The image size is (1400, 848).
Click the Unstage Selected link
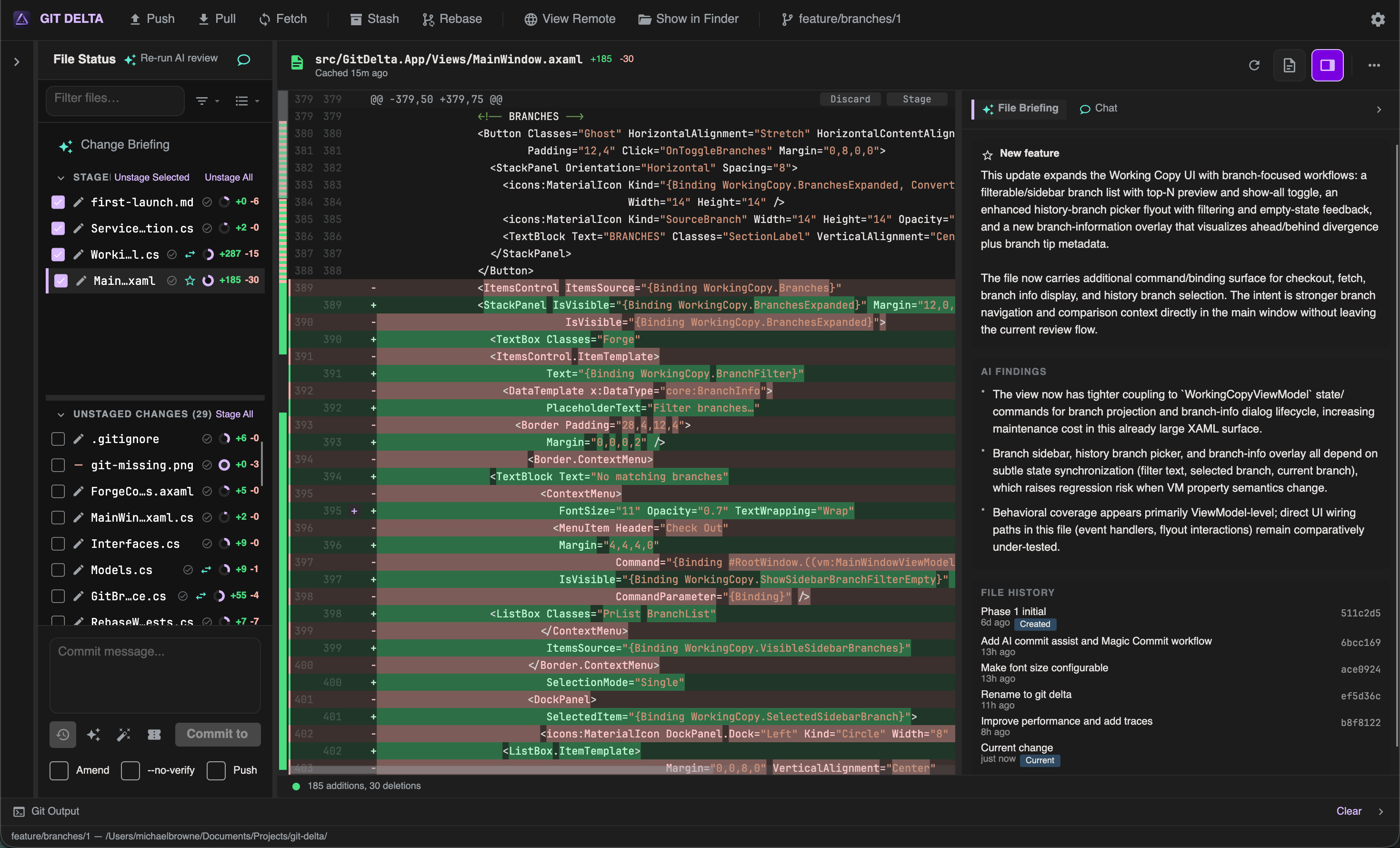pyautogui.click(x=152, y=178)
